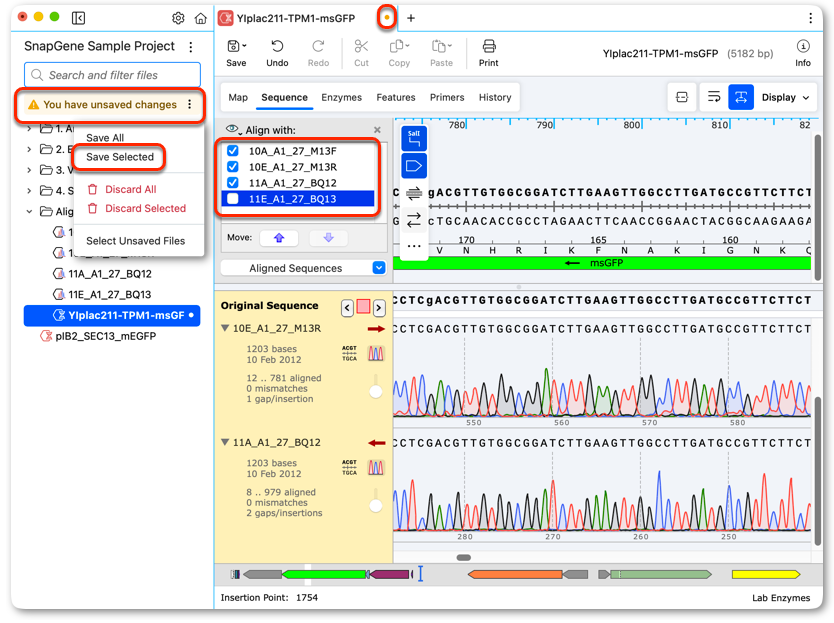Uncheck 10A_A1_27_M13F alignment
Image resolution: width=834 pixels, height=623 pixels.
click(232, 151)
